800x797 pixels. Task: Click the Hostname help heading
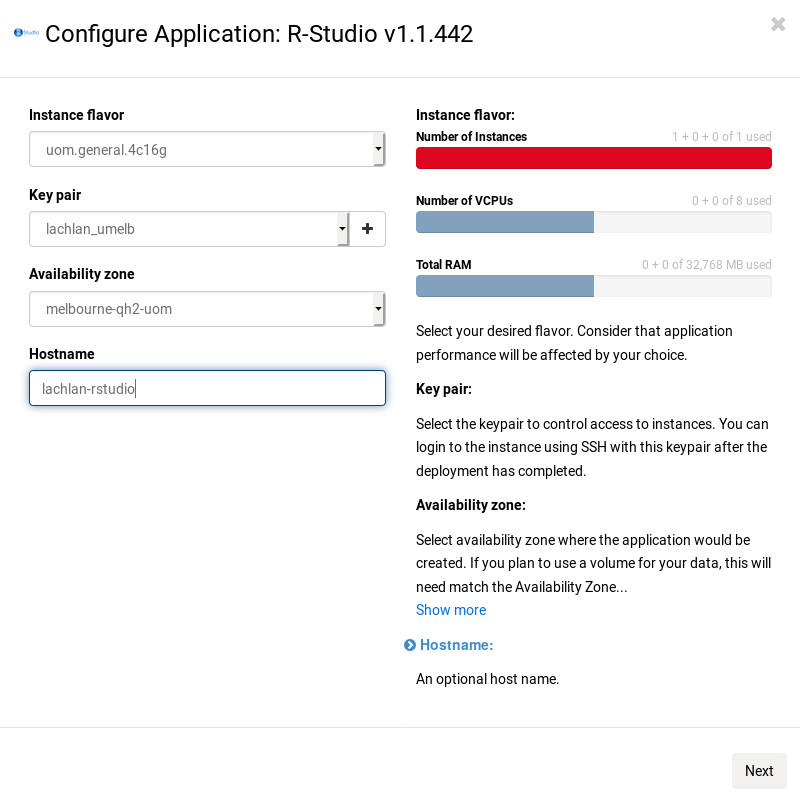[x=457, y=645]
